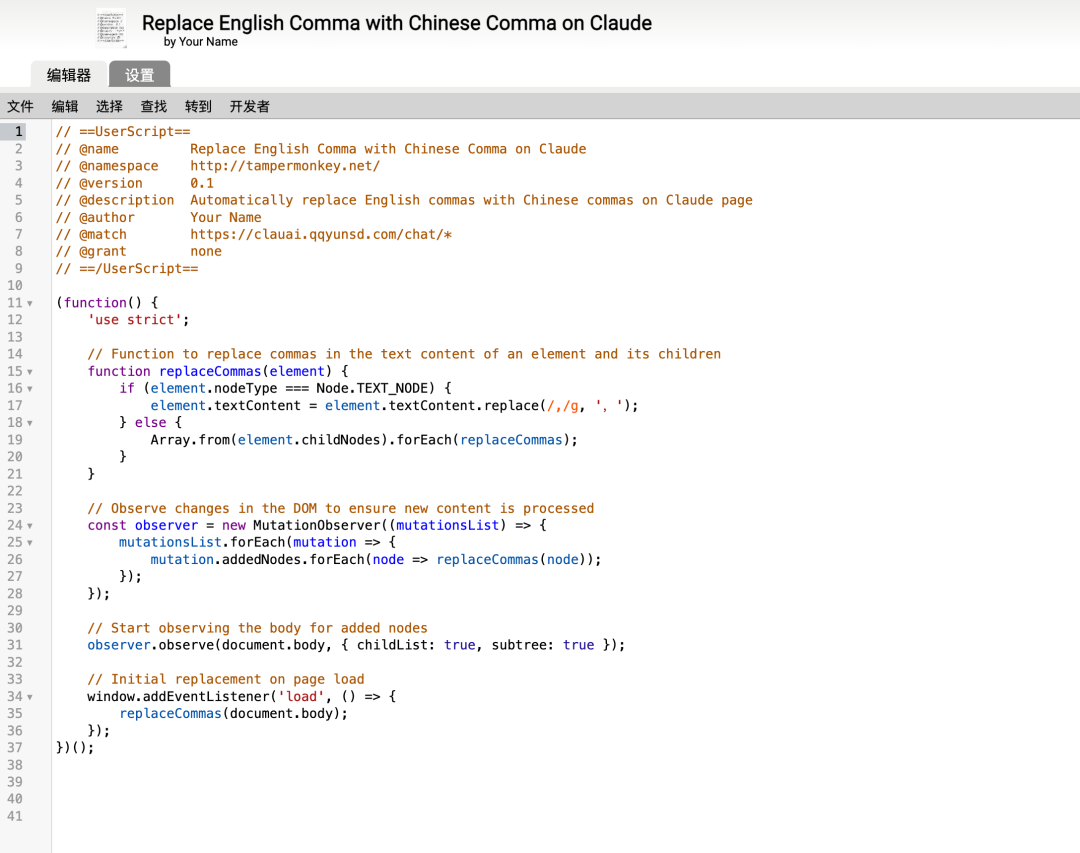Open the 开发者 menu
Image resolution: width=1080 pixels, height=853 pixels.
pos(249,106)
